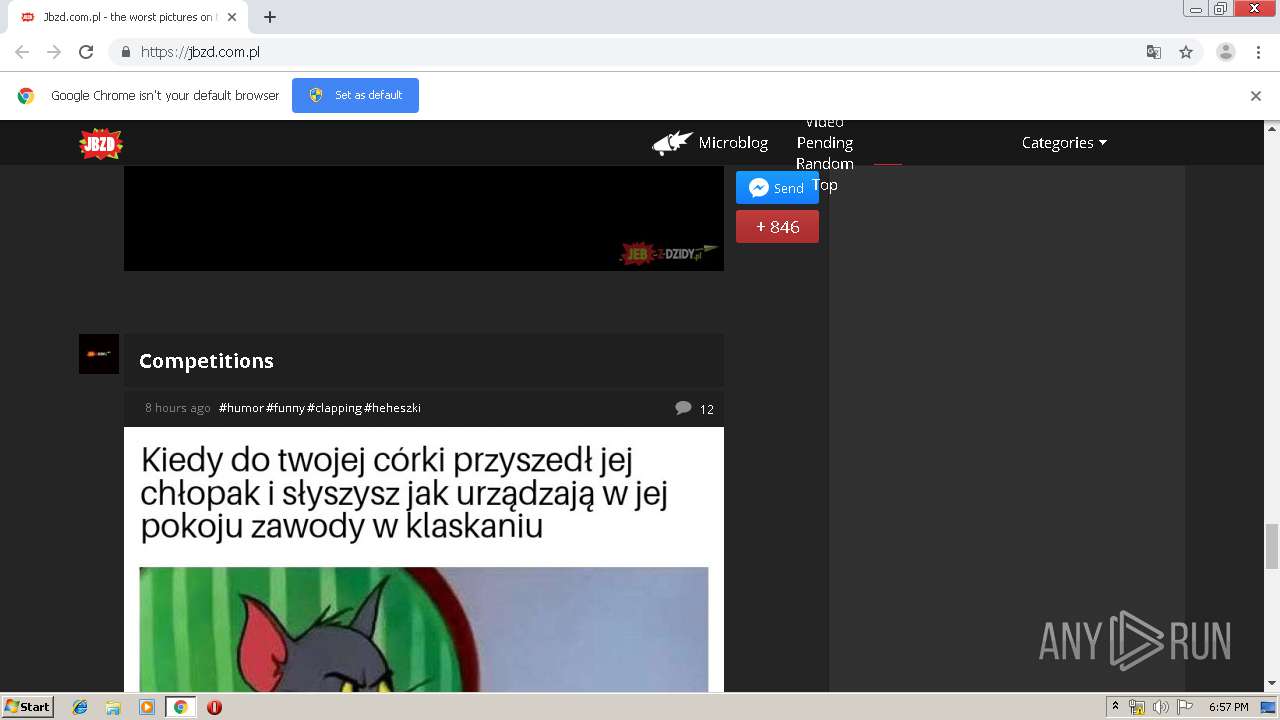Click scrollbar down arrow
The image size is (1280, 720).
(x=1272, y=684)
